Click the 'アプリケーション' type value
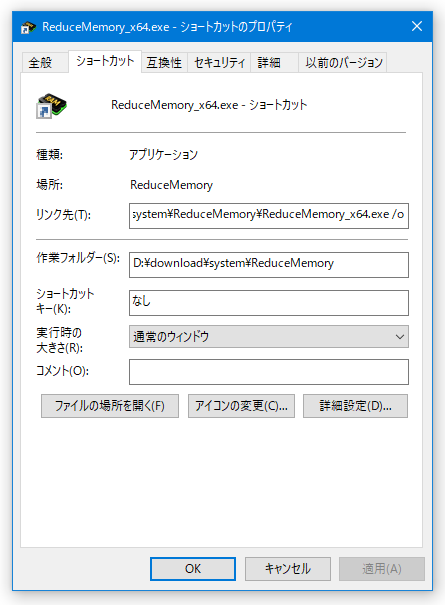The image size is (445, 605). coord(163,155)
